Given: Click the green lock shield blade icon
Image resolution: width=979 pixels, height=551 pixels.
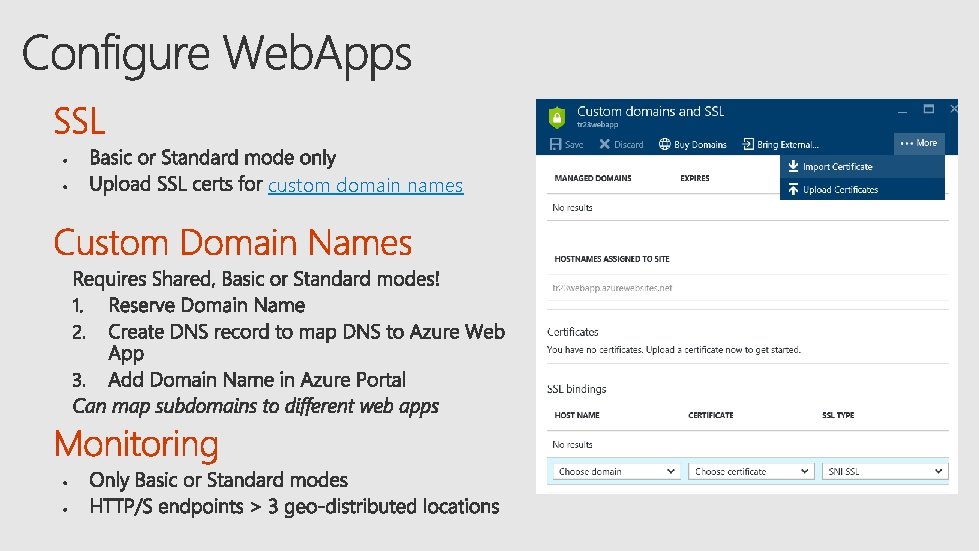Looking at the screenshot, I should click(x=556, y=117).
